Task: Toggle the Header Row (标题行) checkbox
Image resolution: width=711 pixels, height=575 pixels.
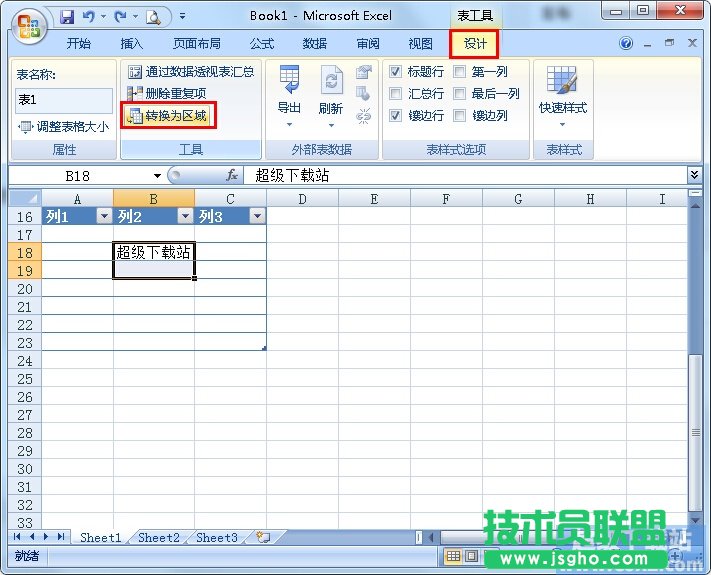Action: tap(396, 72)
